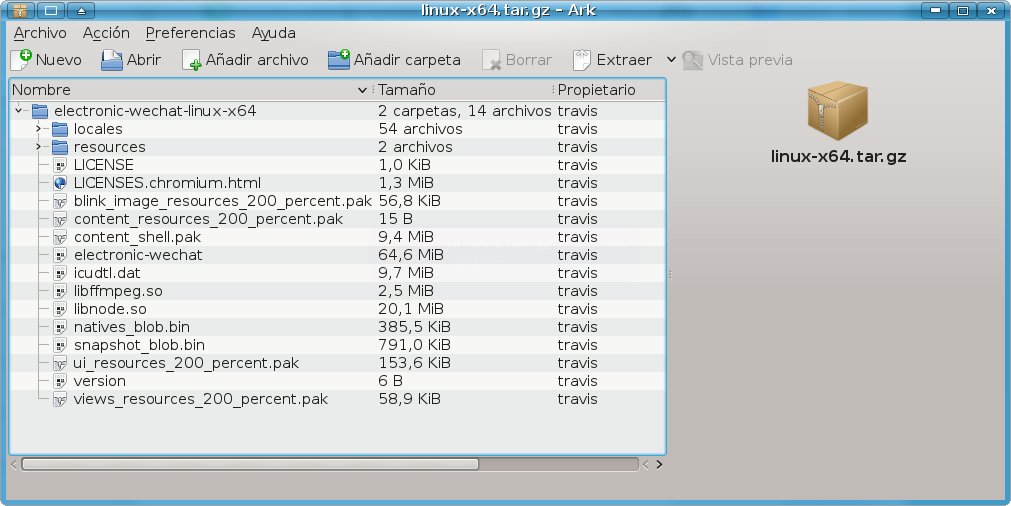Click the scrollbar right arrow

point(659,464)
